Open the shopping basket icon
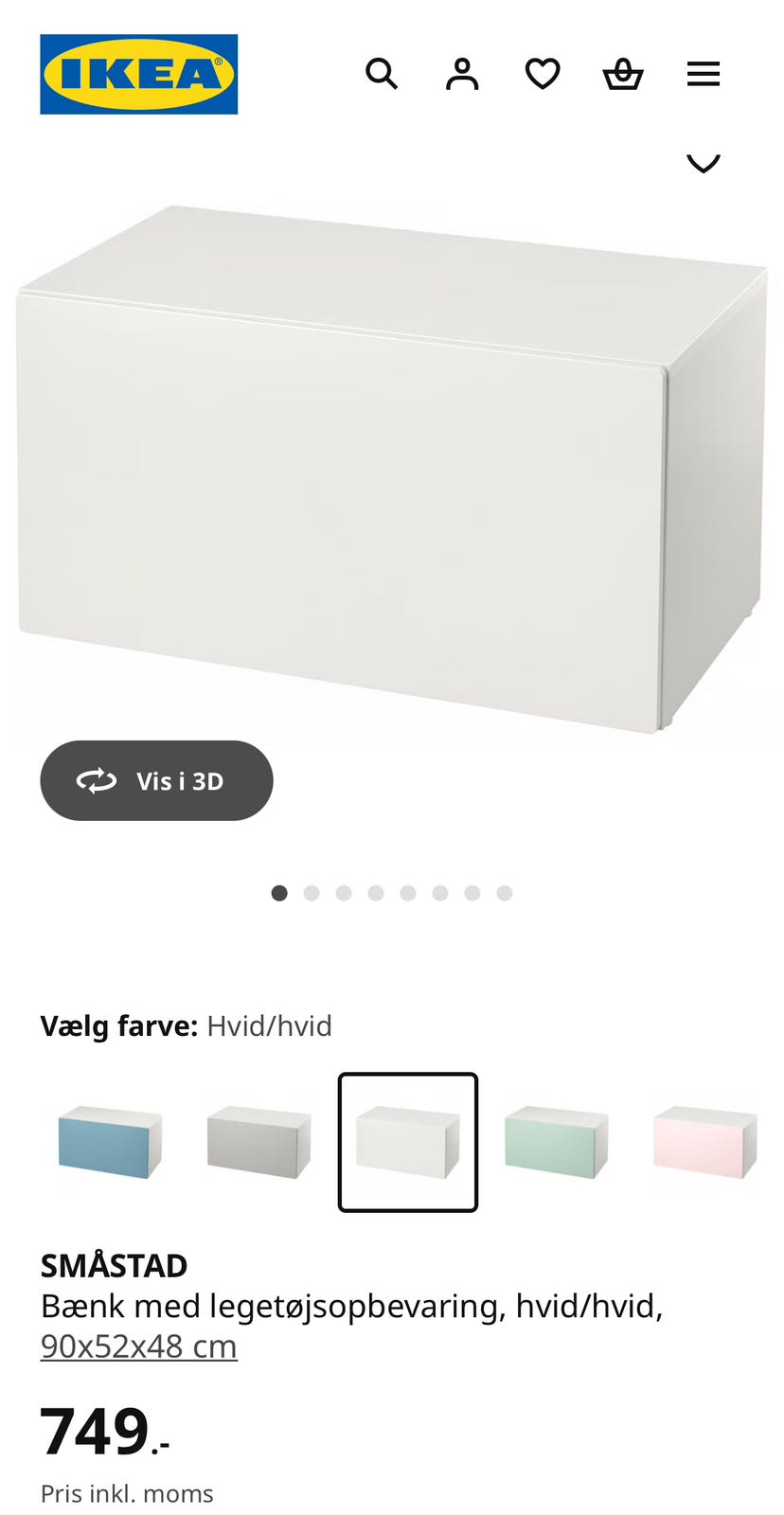The height and width of the screenshot is (1515, 784). (x=623, y=73)
